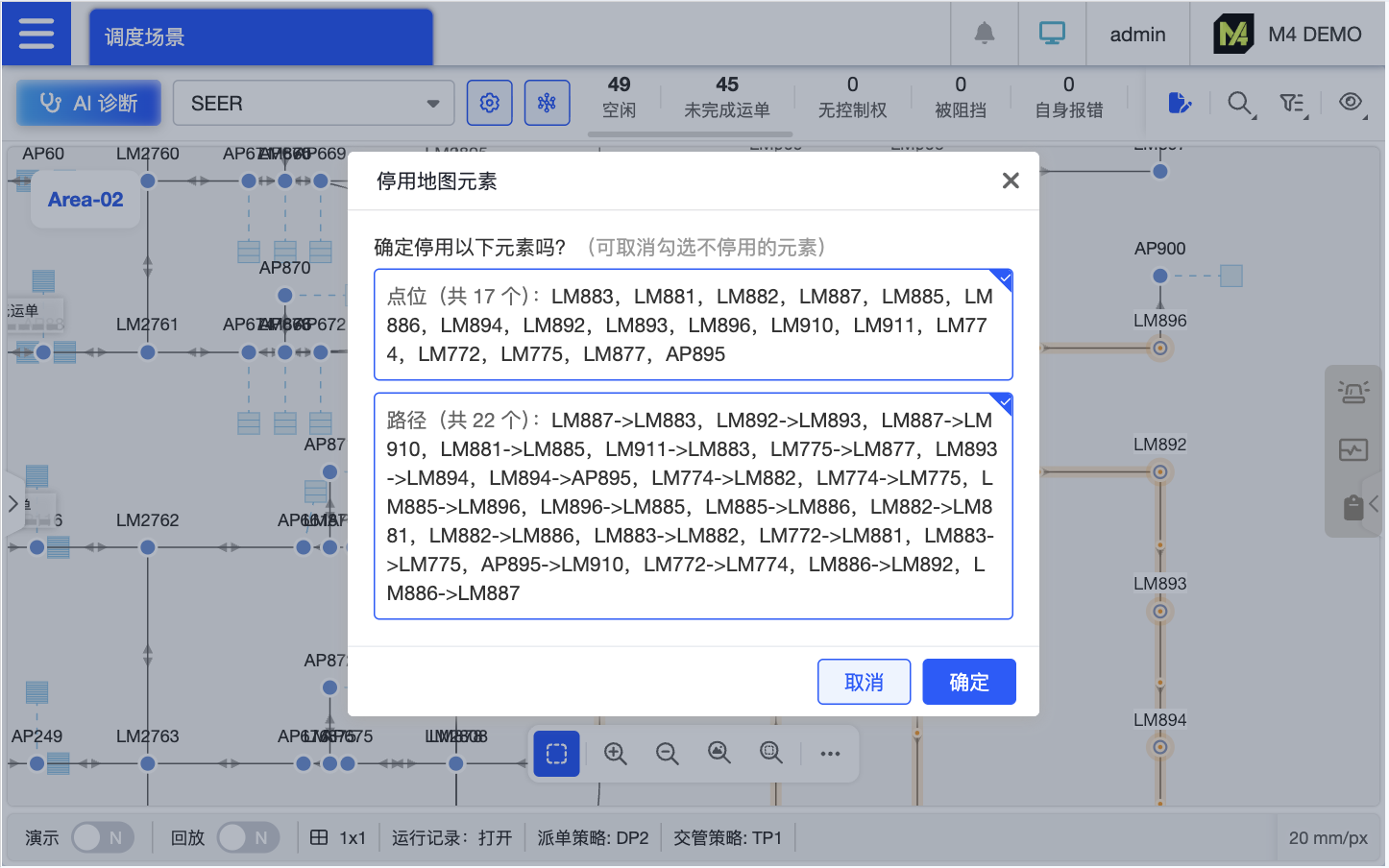Select the rectangular selection tool
This screenshot has height=868, width=1389.
click(556, 754)
